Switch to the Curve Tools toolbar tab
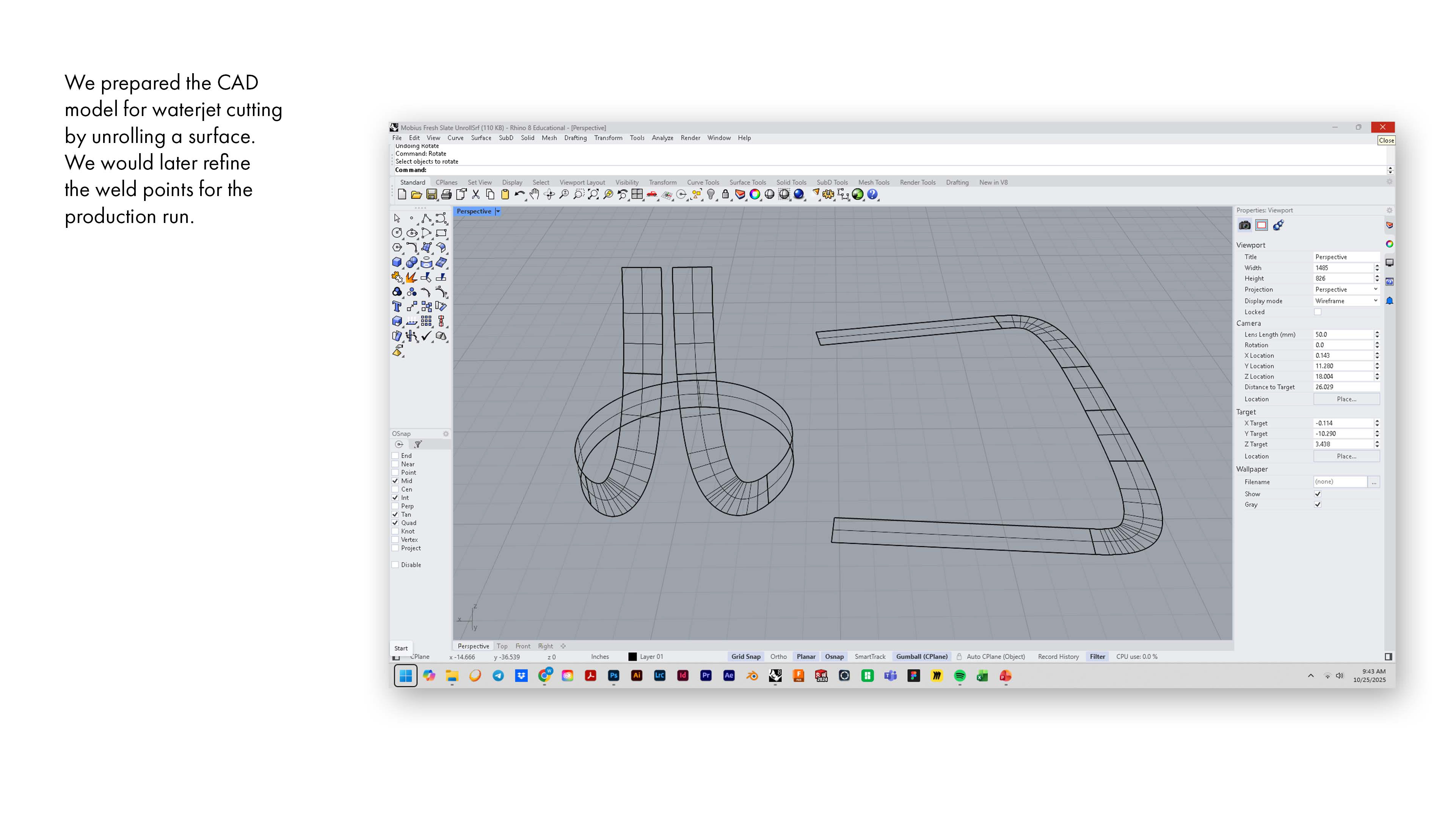Screen dimensions: 1456x819 703,182
